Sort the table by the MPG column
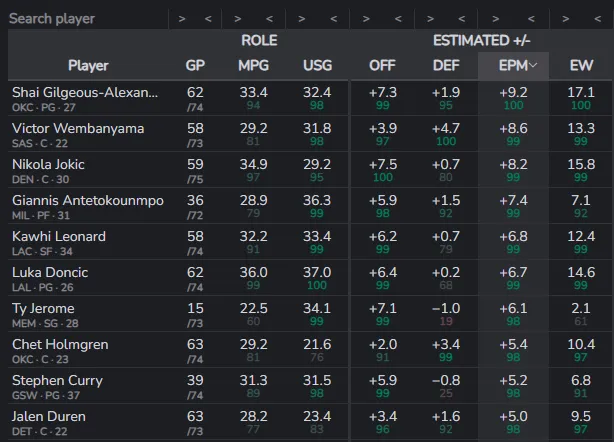Image resolution: width=614 pixels, height=442 pixels. (x=254, y=66)
